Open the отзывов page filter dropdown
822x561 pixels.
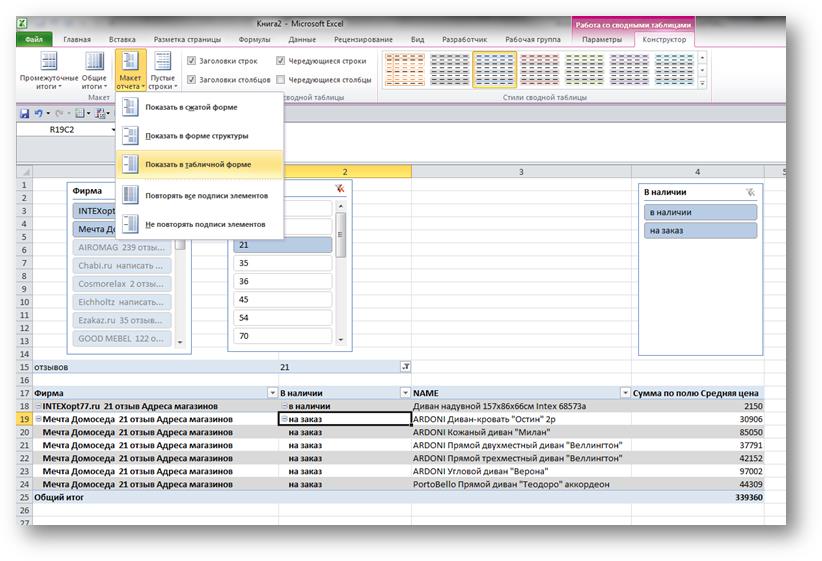[405, 367]
